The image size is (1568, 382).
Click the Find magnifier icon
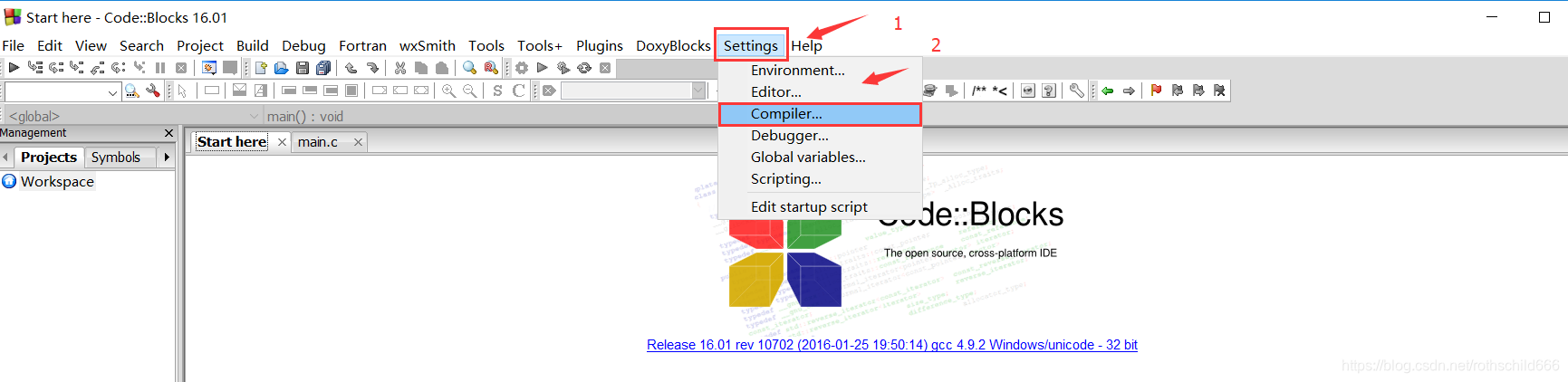tap(469, 68)
